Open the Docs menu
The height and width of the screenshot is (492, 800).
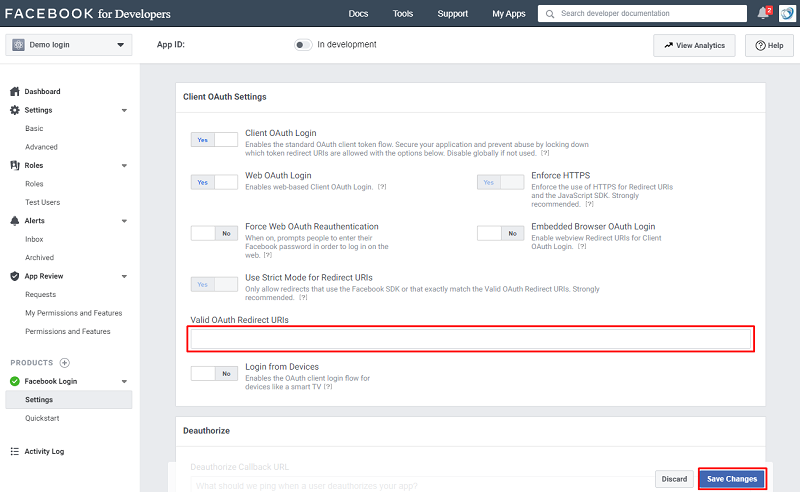[358, 14]
